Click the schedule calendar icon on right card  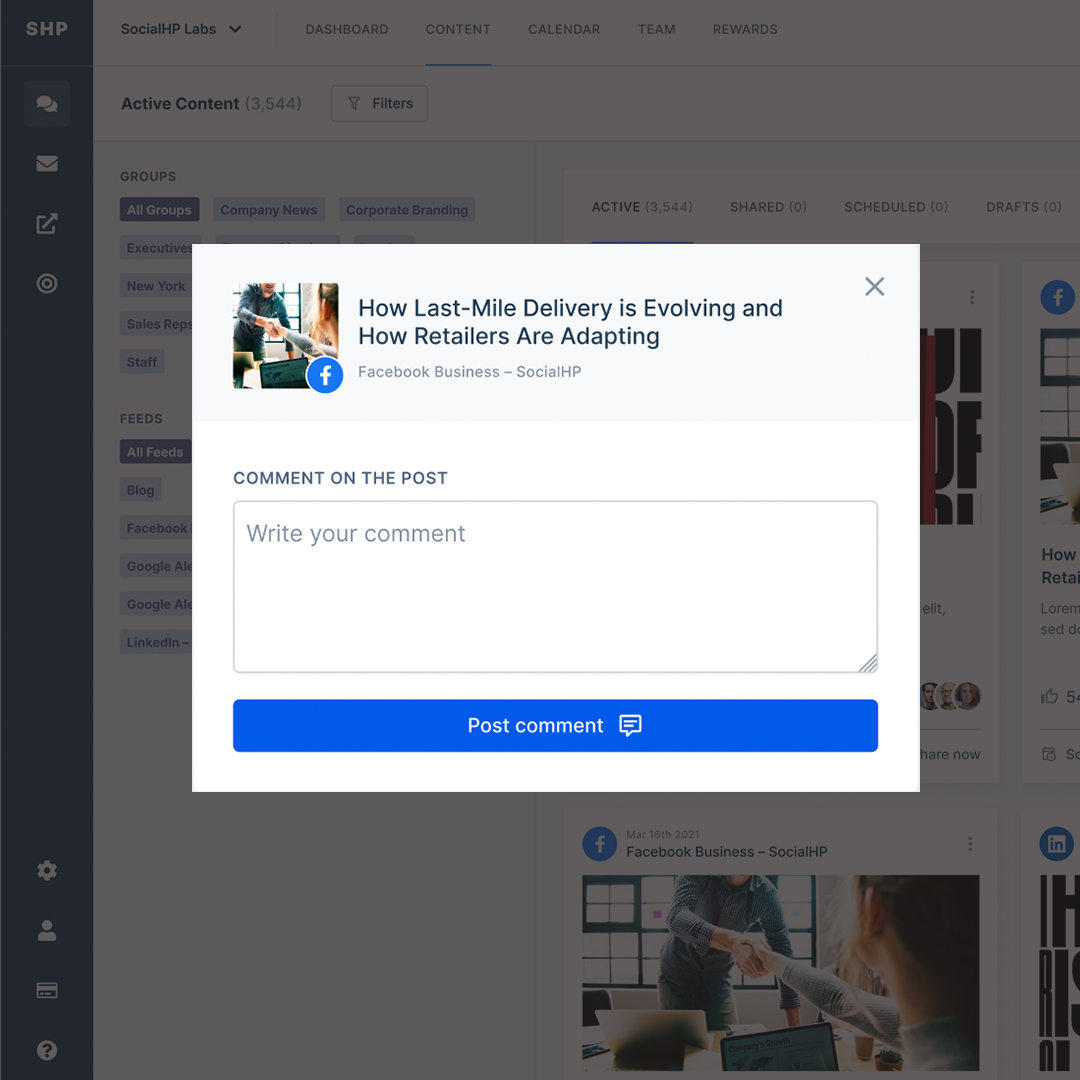tap(1049, 754)
